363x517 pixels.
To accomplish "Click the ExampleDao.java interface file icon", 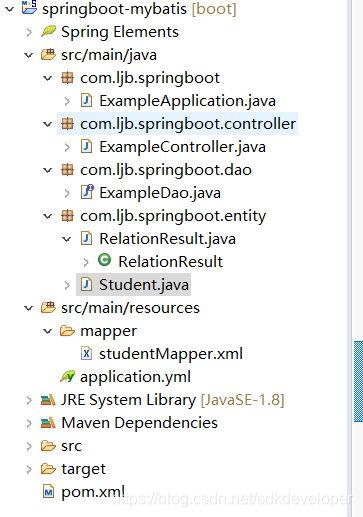I will coord(87,192).
